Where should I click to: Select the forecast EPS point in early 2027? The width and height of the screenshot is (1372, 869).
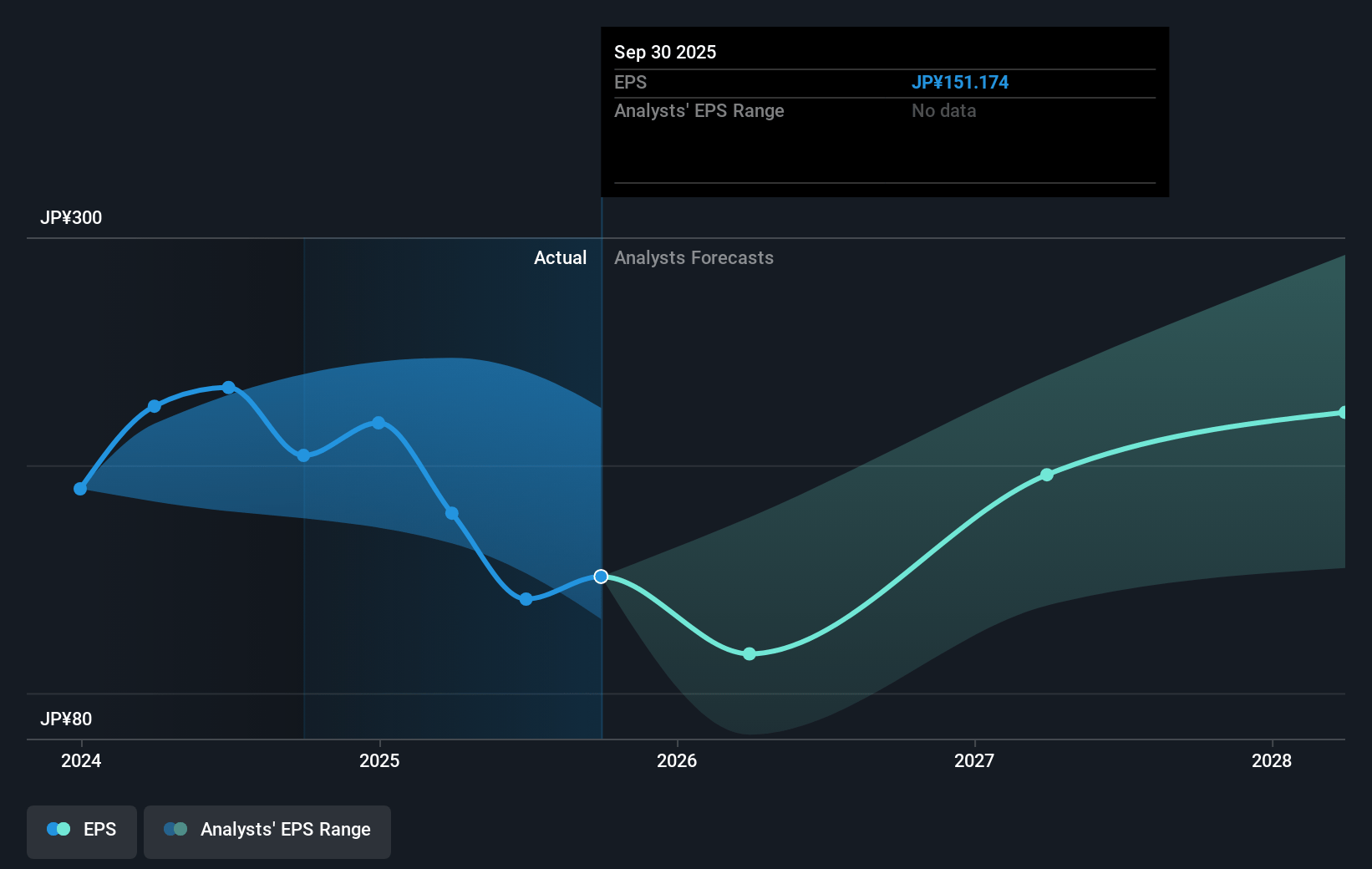tap(1047, 475)
